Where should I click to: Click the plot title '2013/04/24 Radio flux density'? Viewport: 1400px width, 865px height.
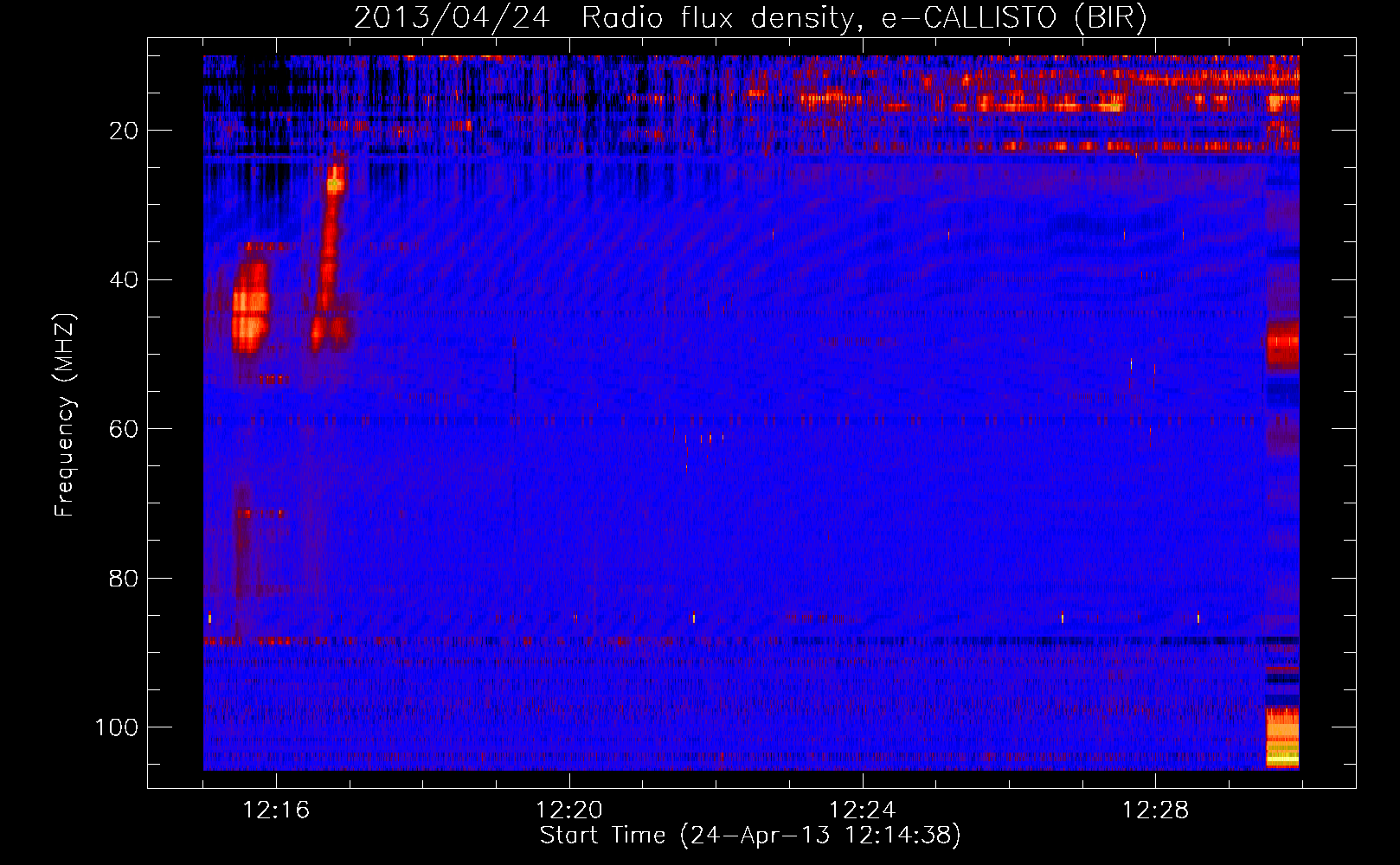pos(749,18)
